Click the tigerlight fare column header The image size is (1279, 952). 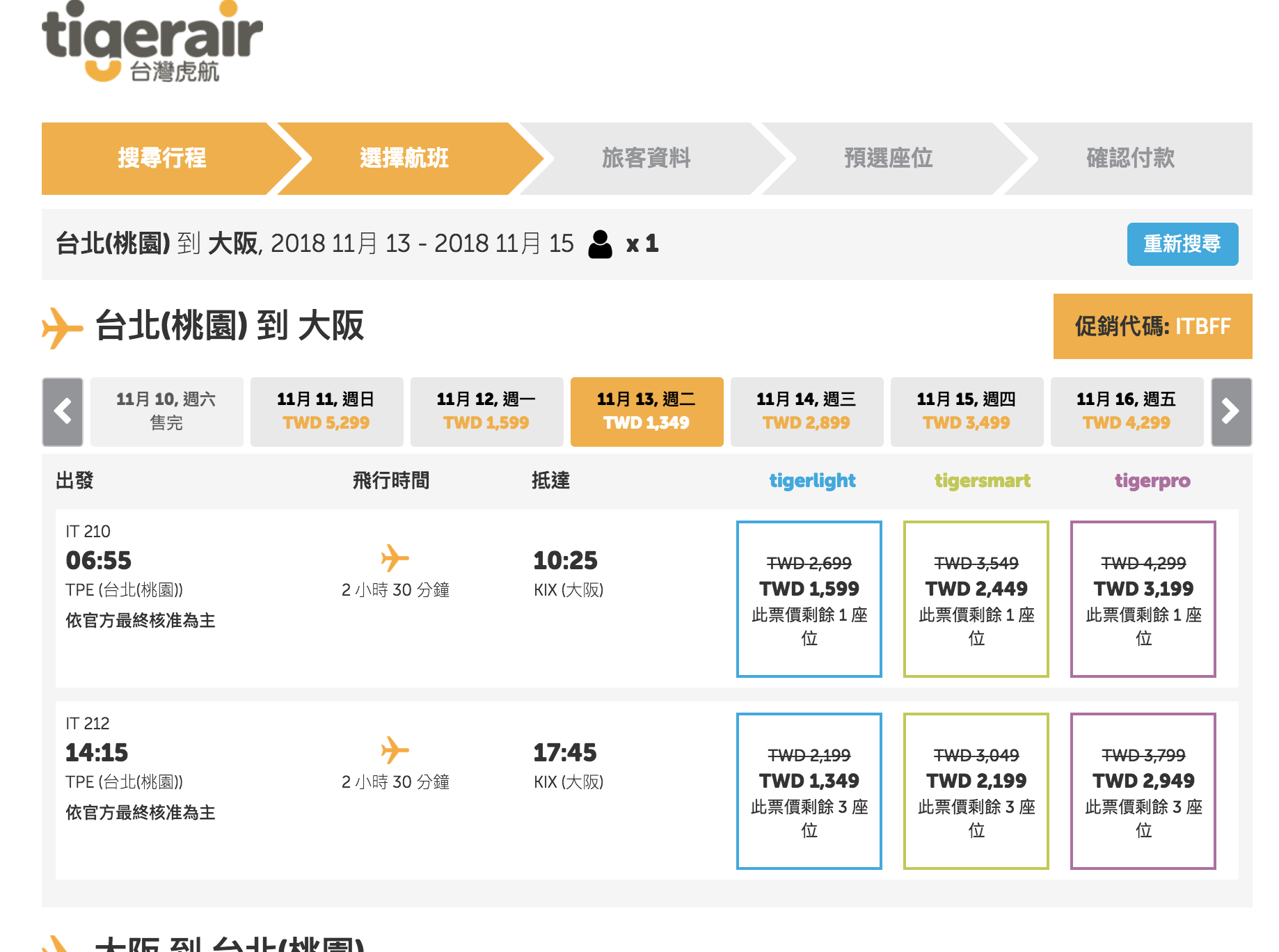pos(812,481)
